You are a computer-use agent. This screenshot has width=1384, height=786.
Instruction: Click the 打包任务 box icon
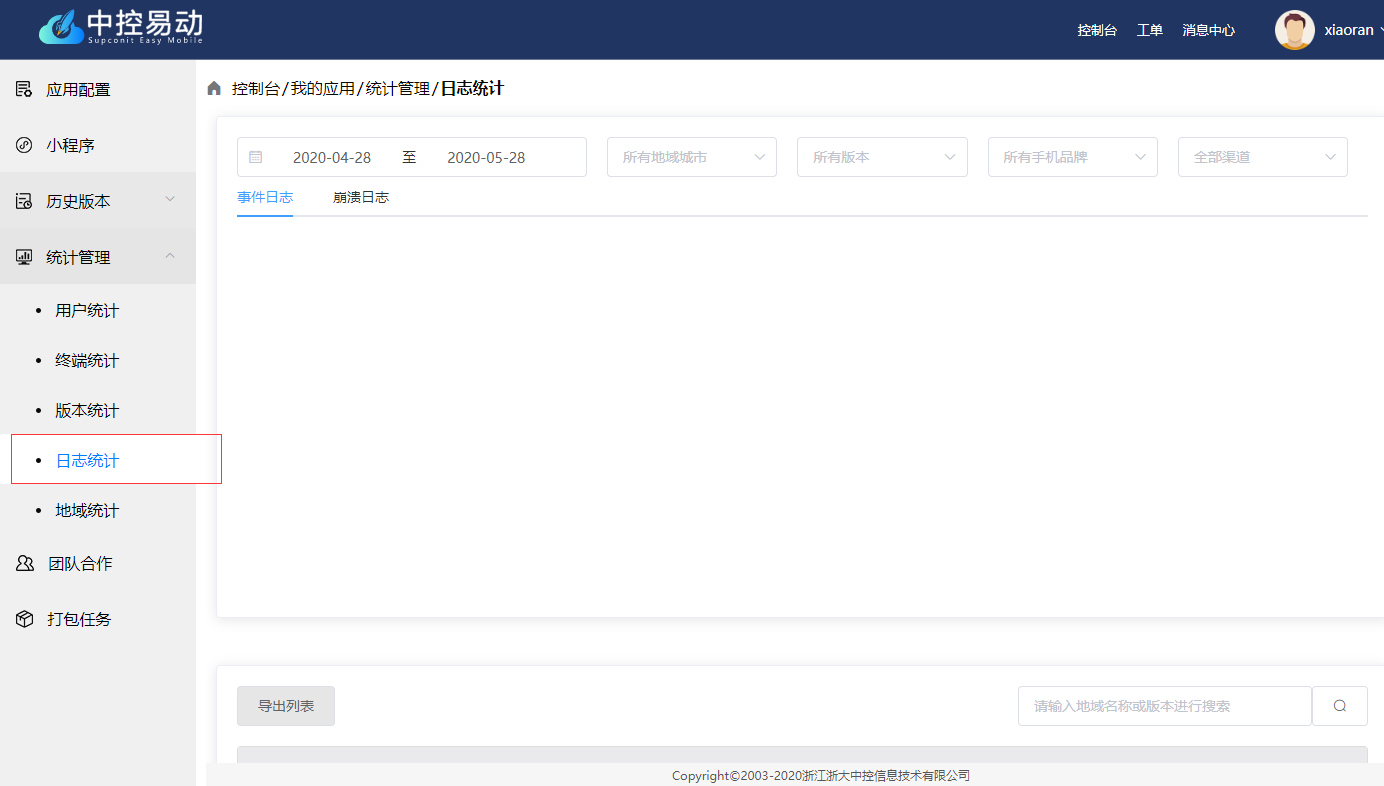(x=25, y=619)
